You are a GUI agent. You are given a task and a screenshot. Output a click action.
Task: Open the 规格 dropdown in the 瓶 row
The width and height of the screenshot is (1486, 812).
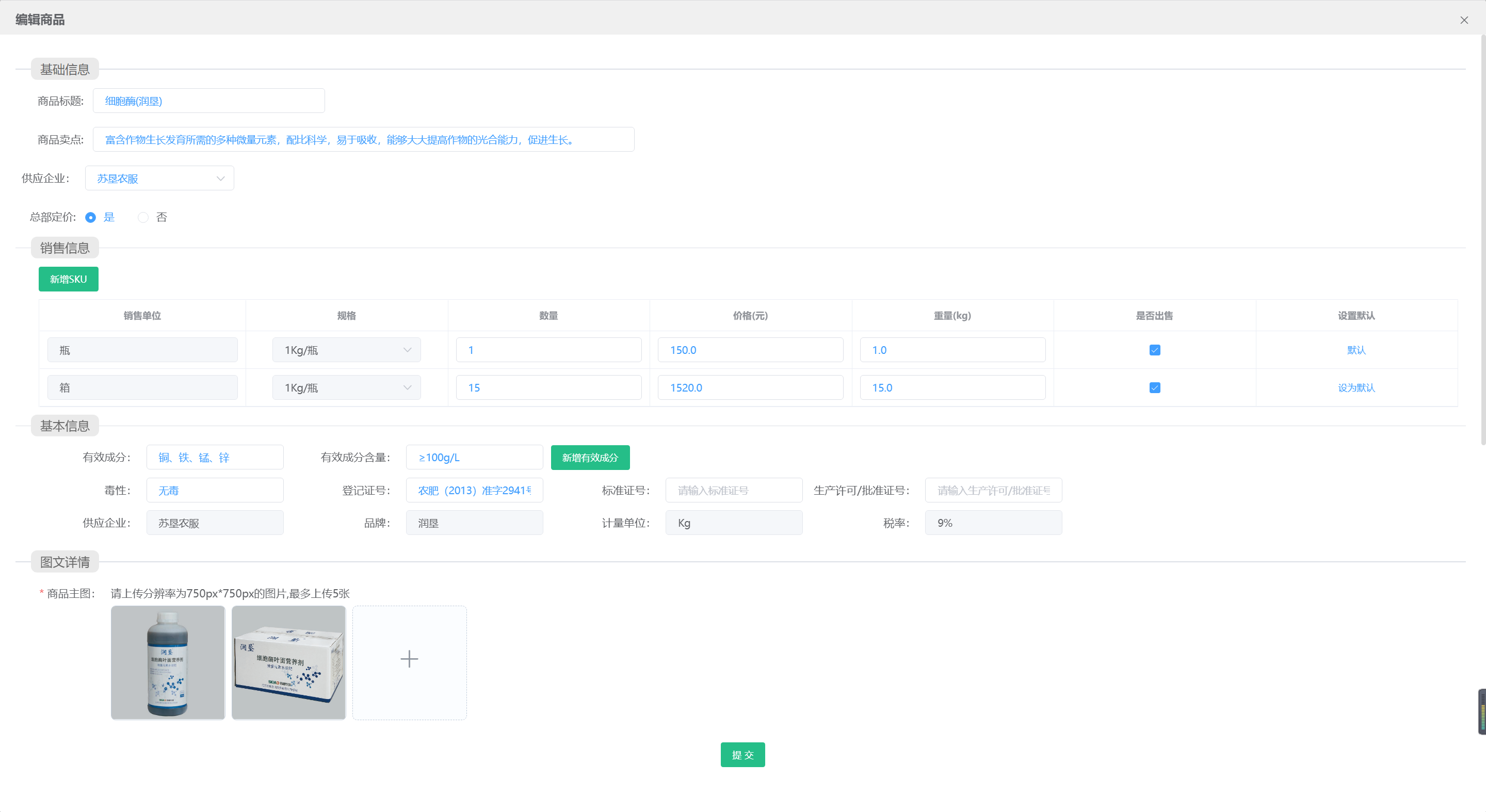pyautogui.click(x=346, y=350)
